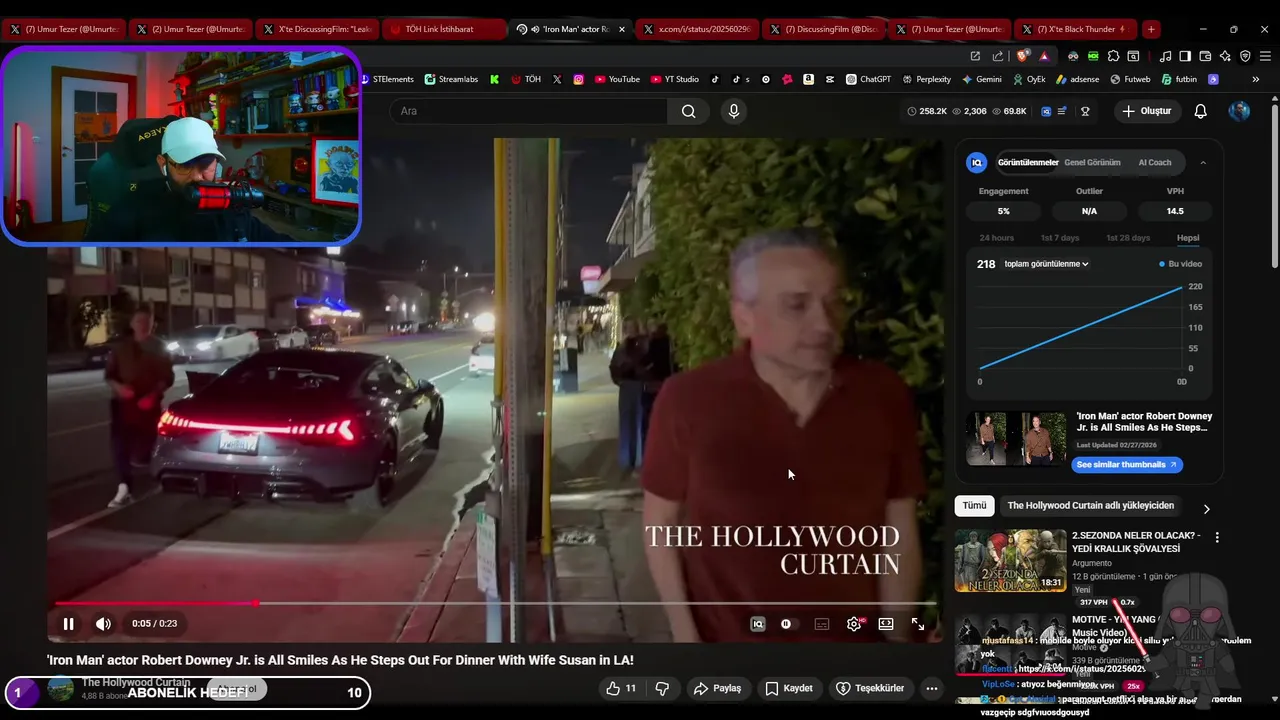Enter fullscreen mode in the player
Screen dimensions: 1280x720
(918, 624)
